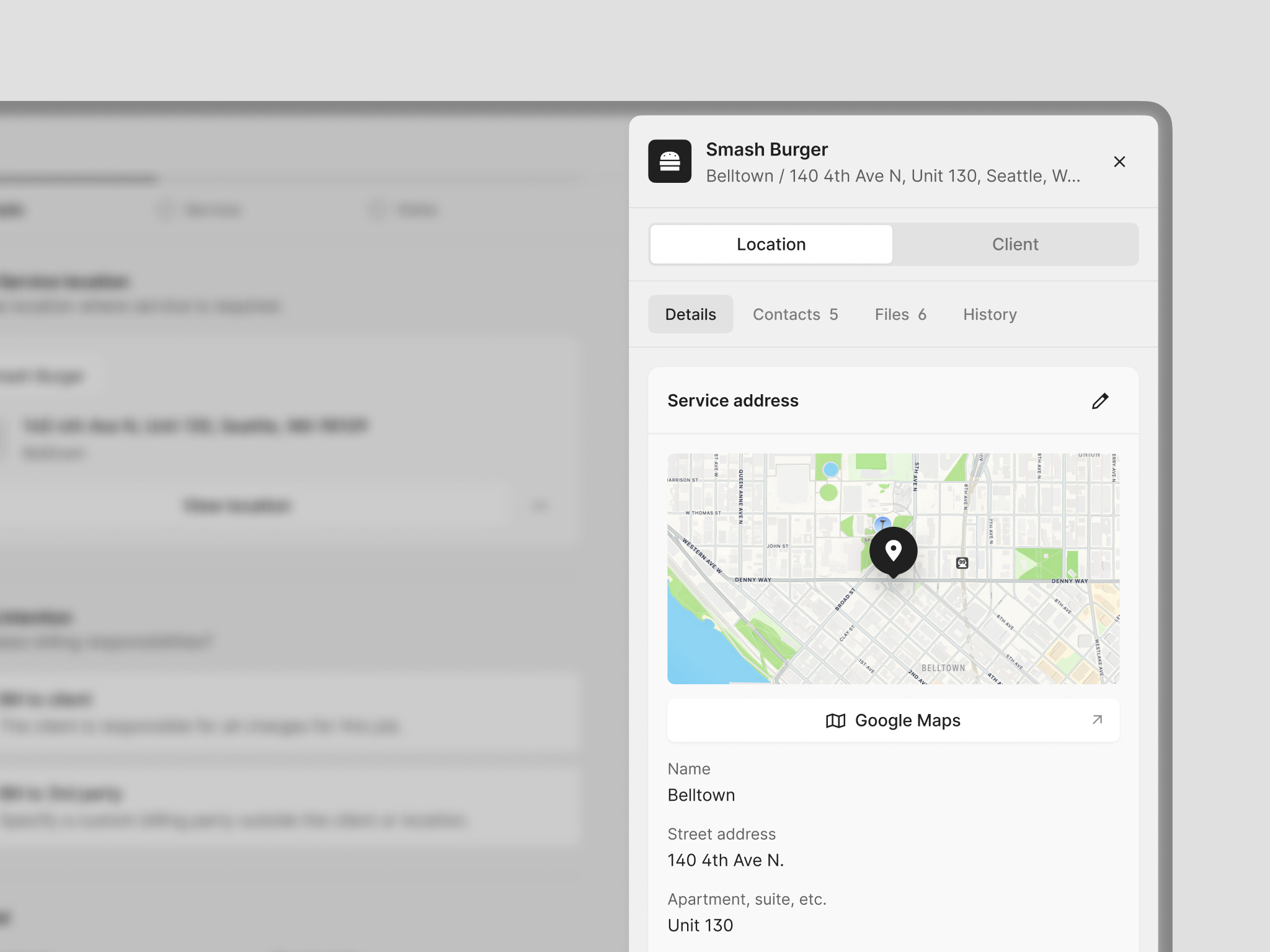Open the Details tab
The image size is (1270, 952).
point(690,314)
